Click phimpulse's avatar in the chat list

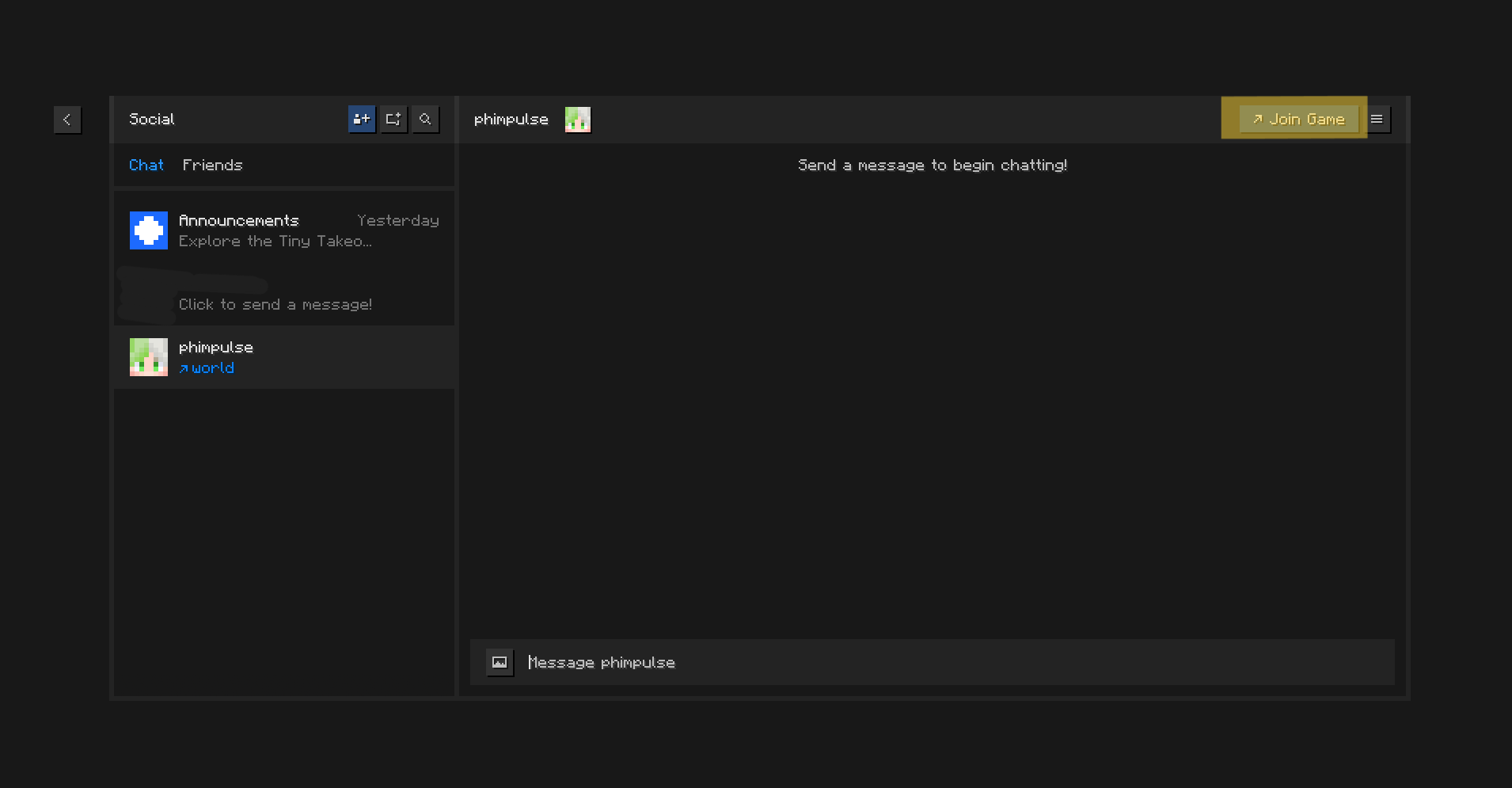coord(149,357)
